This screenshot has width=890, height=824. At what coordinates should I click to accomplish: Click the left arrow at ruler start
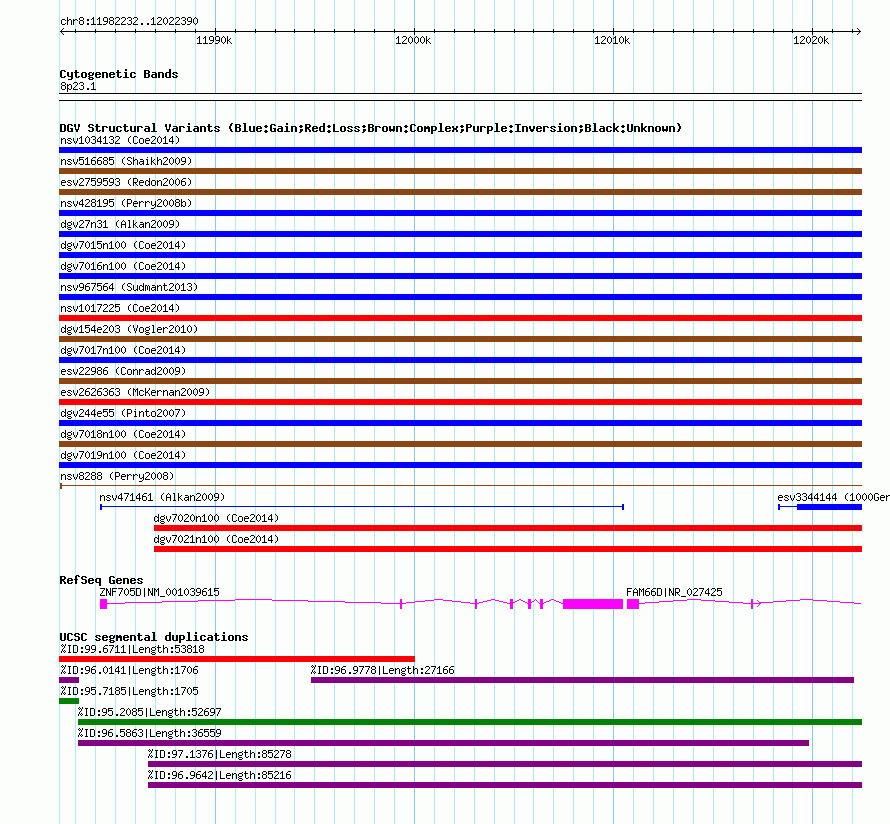62,31
